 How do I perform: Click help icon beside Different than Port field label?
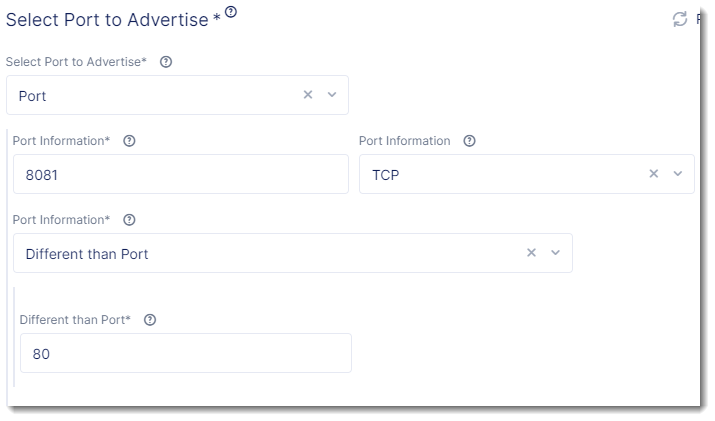(150, 320)
